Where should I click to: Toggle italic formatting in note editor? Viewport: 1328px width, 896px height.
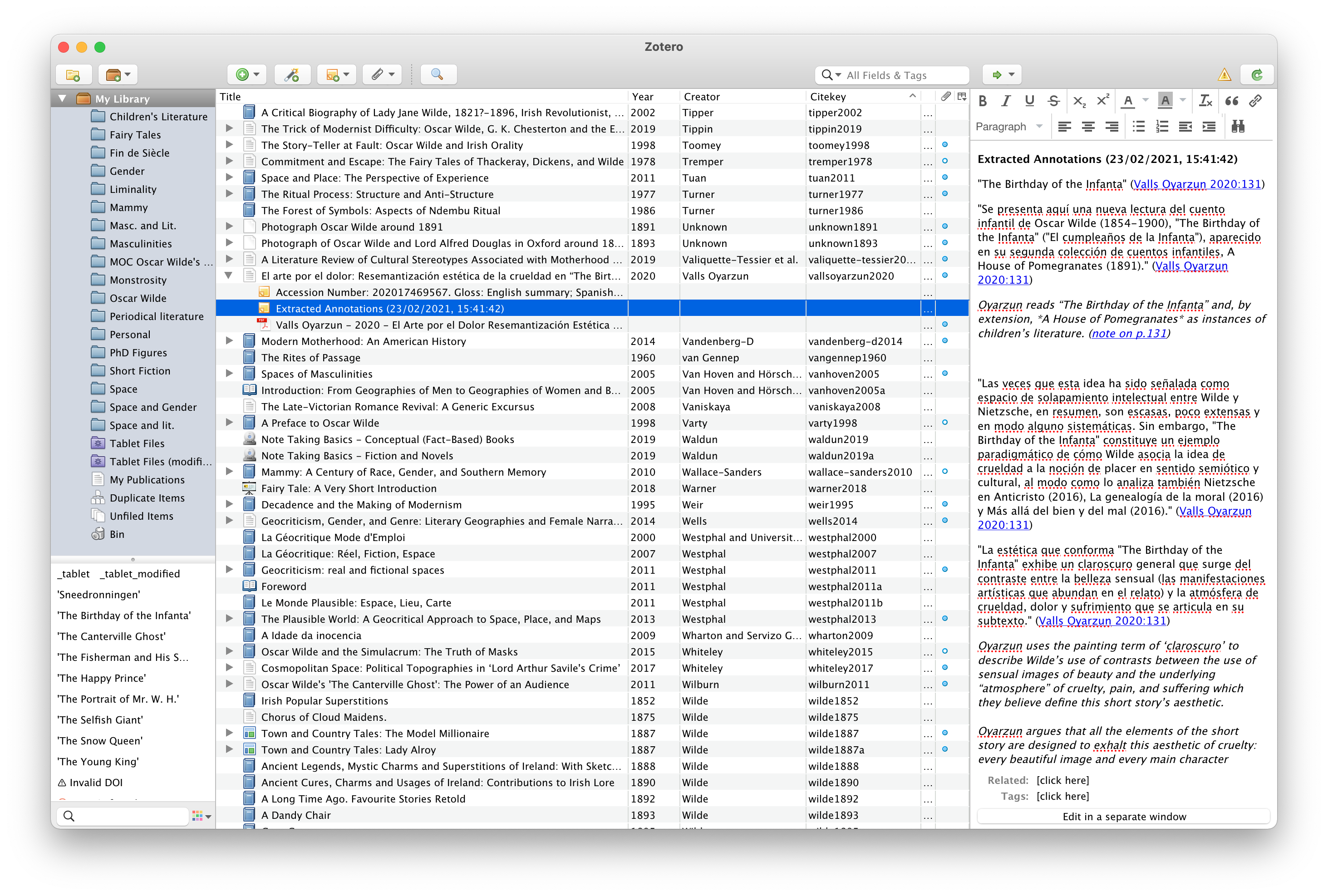pos(1006,101)
